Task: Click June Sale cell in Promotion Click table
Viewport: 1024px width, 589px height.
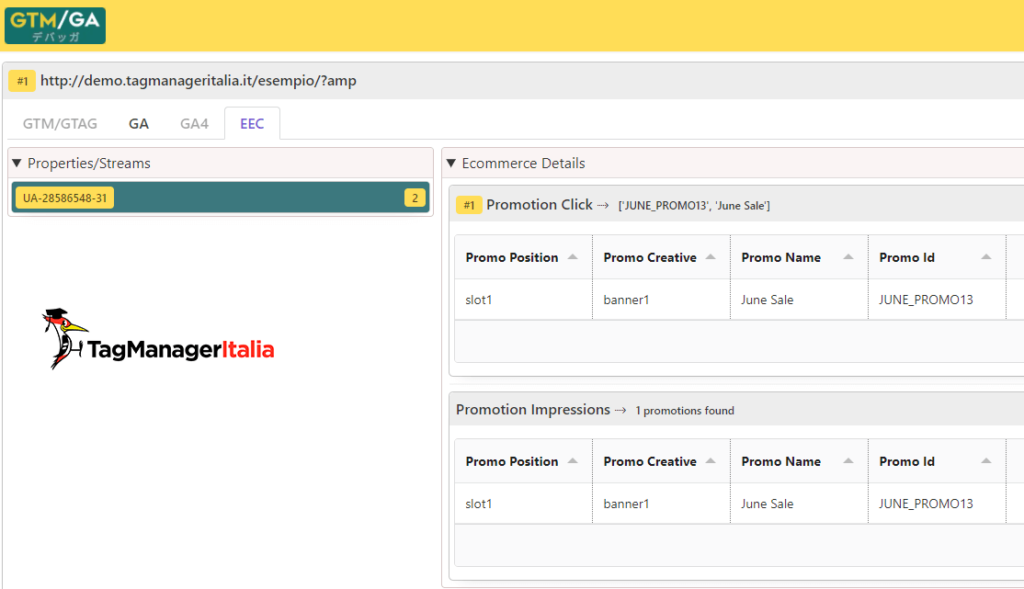Action: coord(799,300)
